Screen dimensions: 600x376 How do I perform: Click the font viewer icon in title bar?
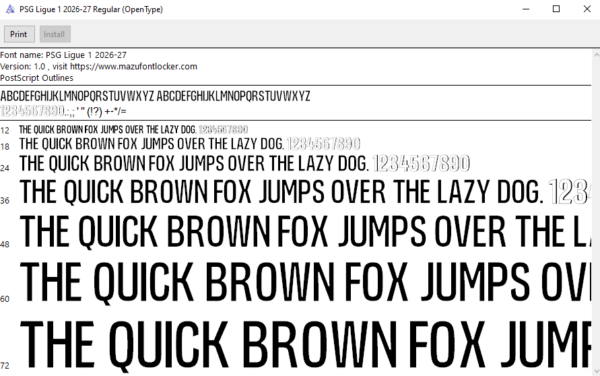click(10, 9)
